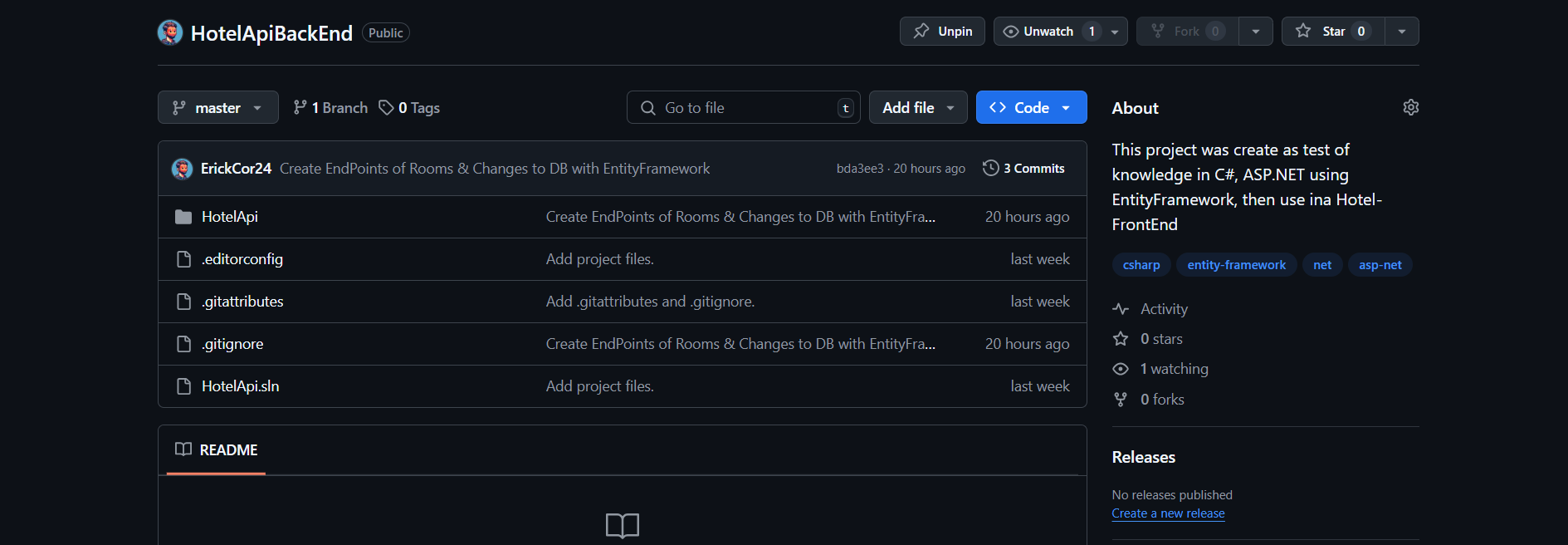Click the .editorconfig row 'last week' timestamp
This screenshot has height=545, width=1568.
1040,259
